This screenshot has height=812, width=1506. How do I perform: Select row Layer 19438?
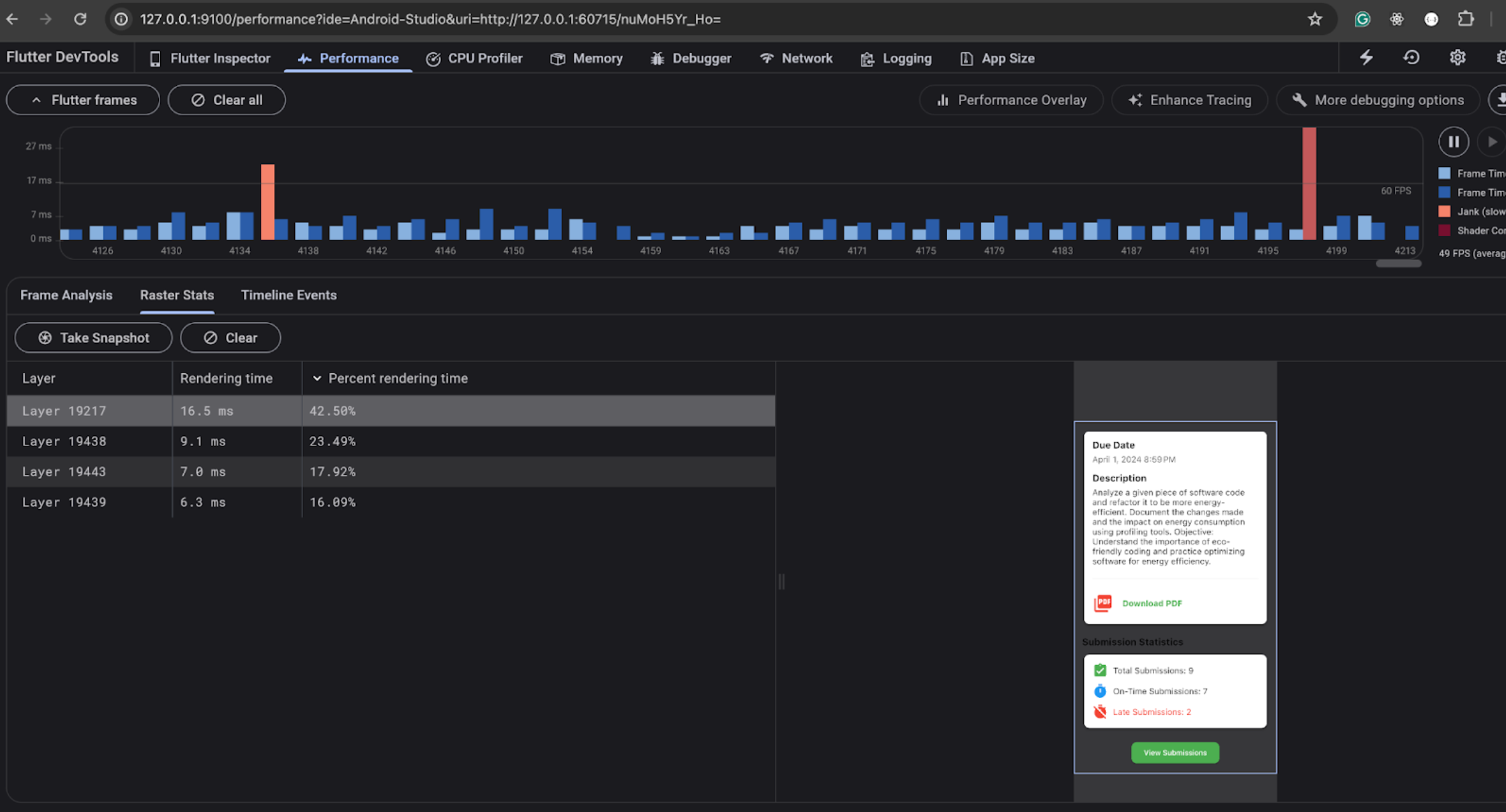tap(391, 442)
